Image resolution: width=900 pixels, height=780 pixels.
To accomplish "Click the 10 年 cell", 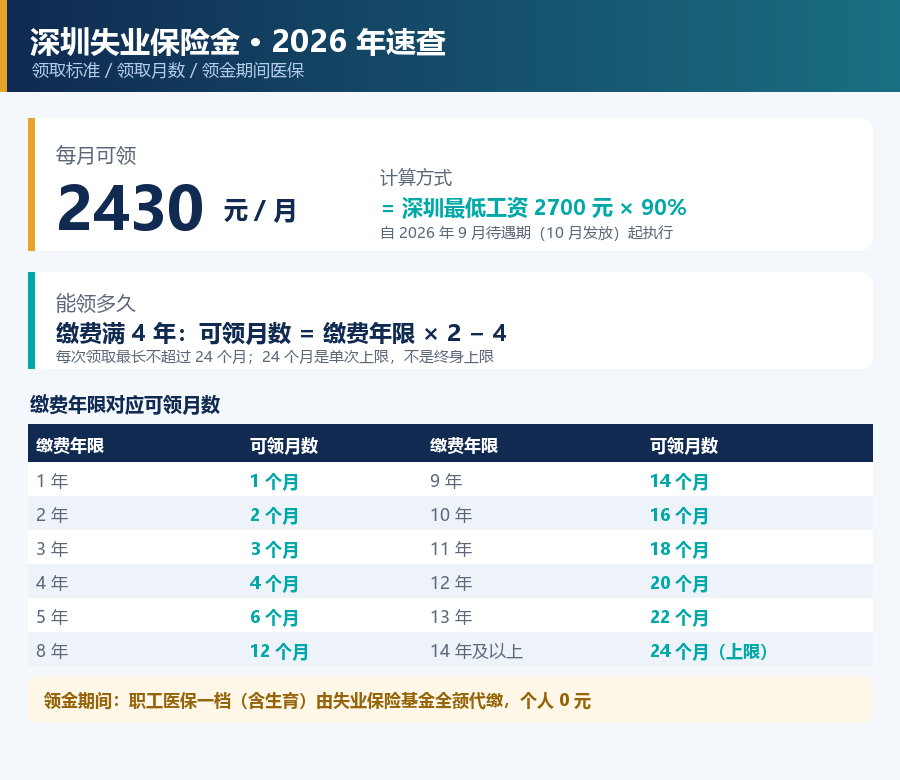I will 452,514.
